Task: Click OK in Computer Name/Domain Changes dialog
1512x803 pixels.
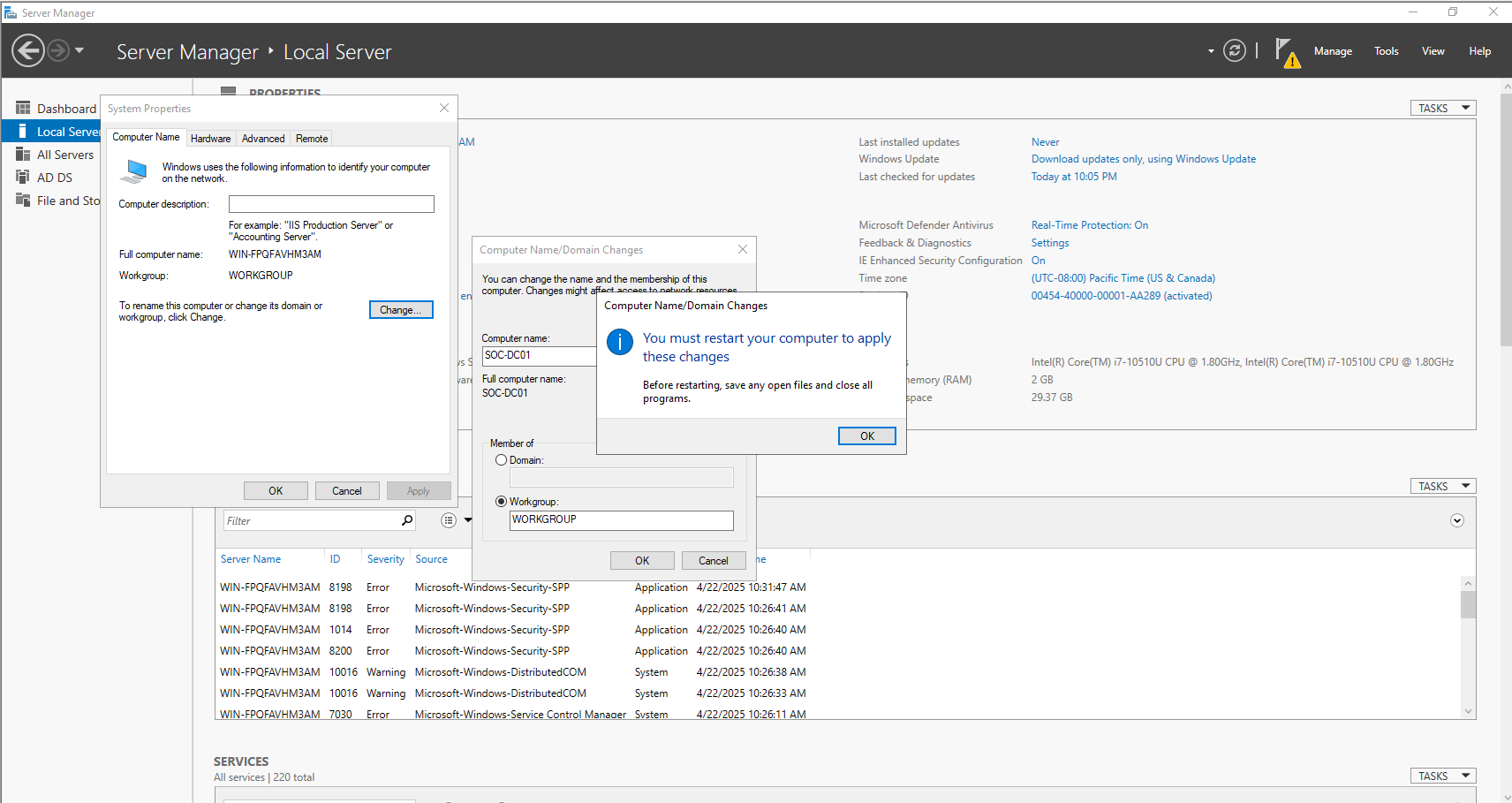Action: point(642,561)
